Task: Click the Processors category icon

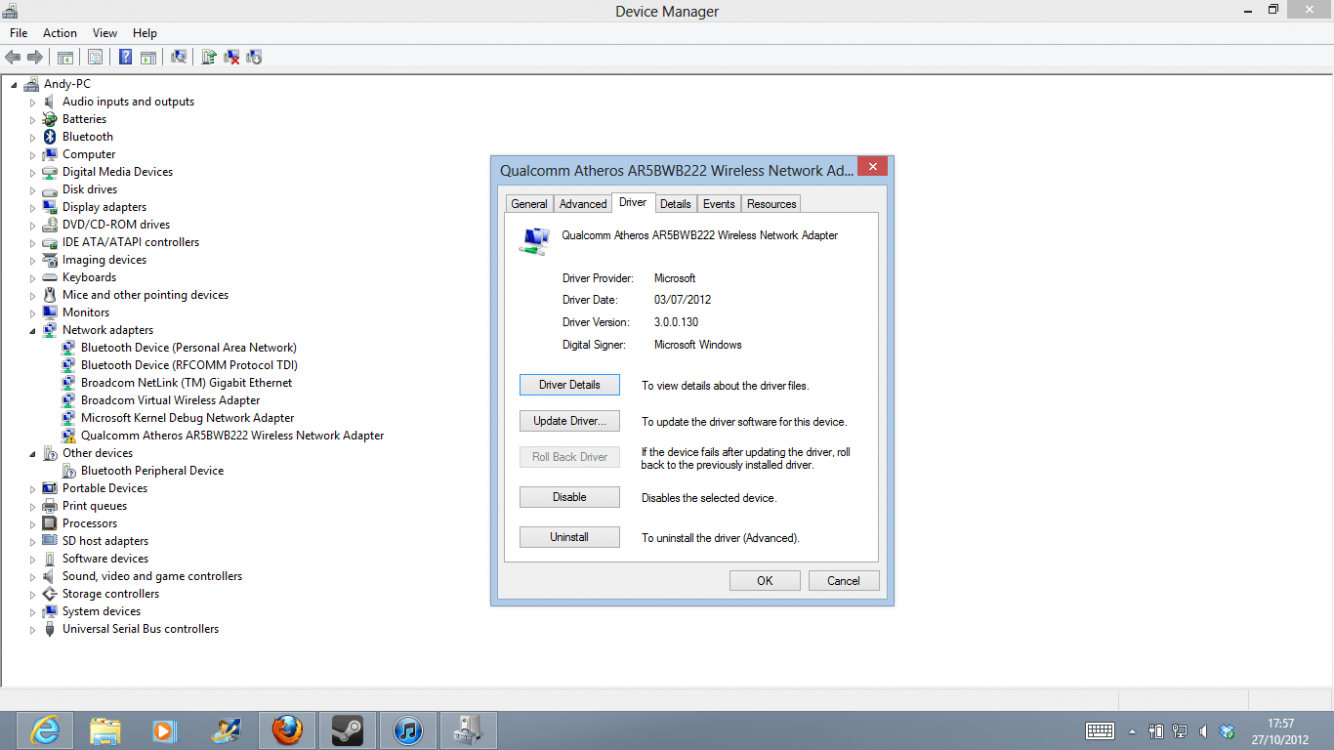Action: (x=49, y=524)
